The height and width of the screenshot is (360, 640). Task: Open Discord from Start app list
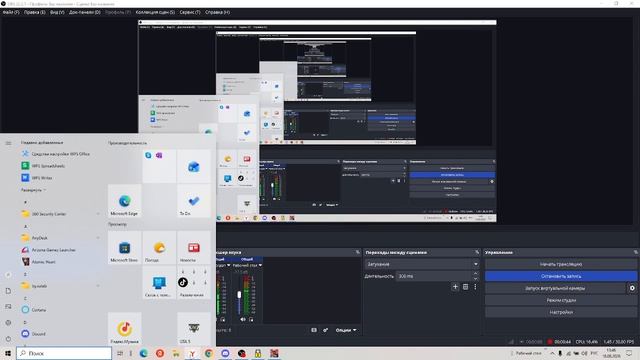33,333
